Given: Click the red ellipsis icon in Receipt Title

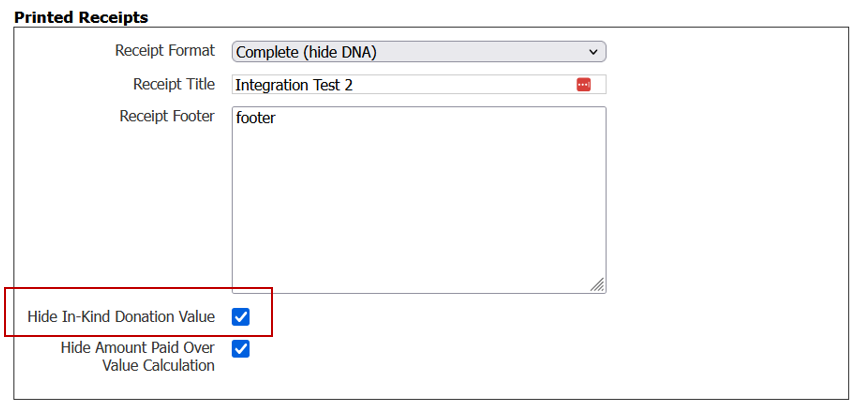Looking at the screenshot, I should 584,85.
